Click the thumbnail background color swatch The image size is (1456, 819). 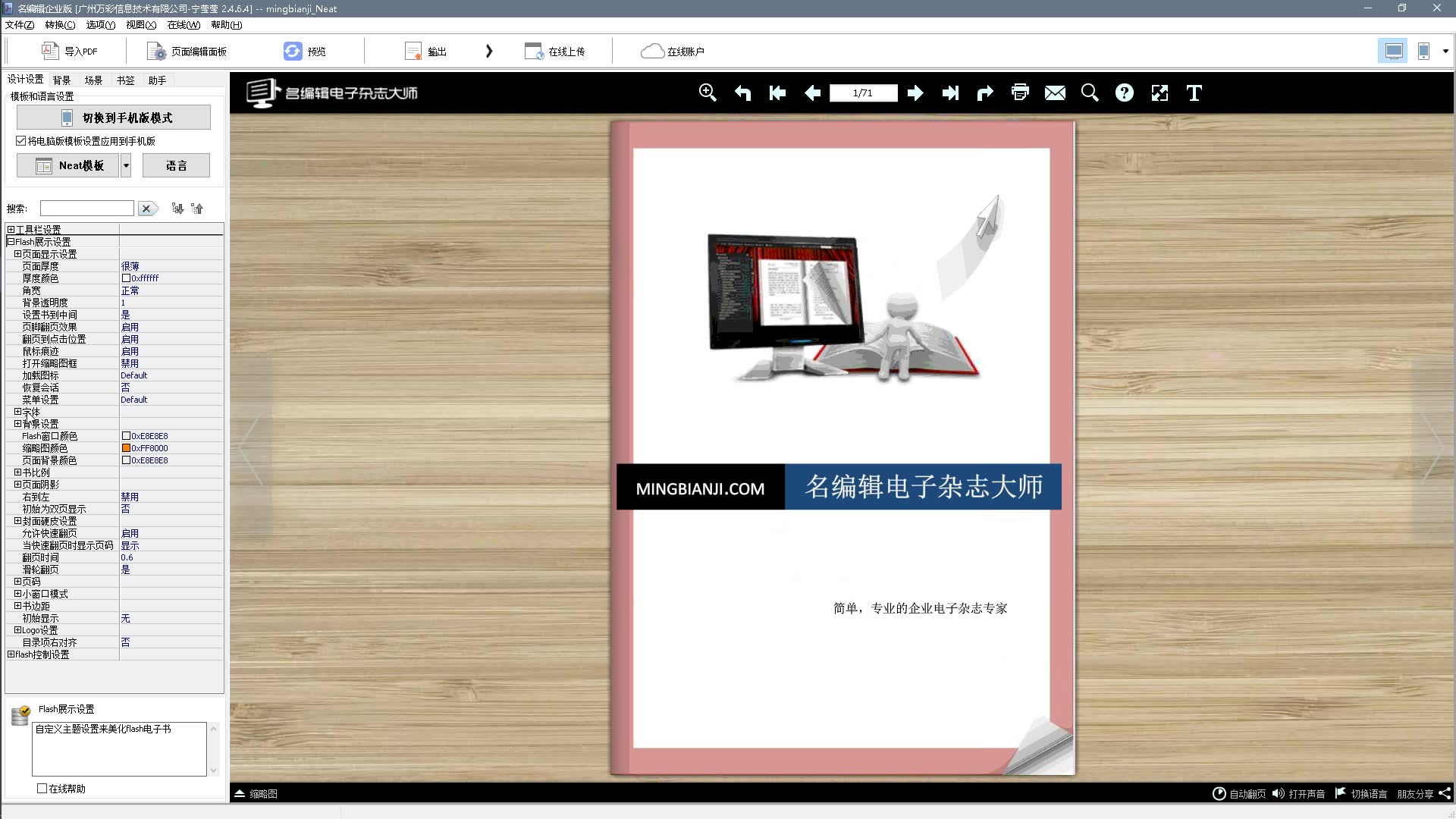[127, 448]
